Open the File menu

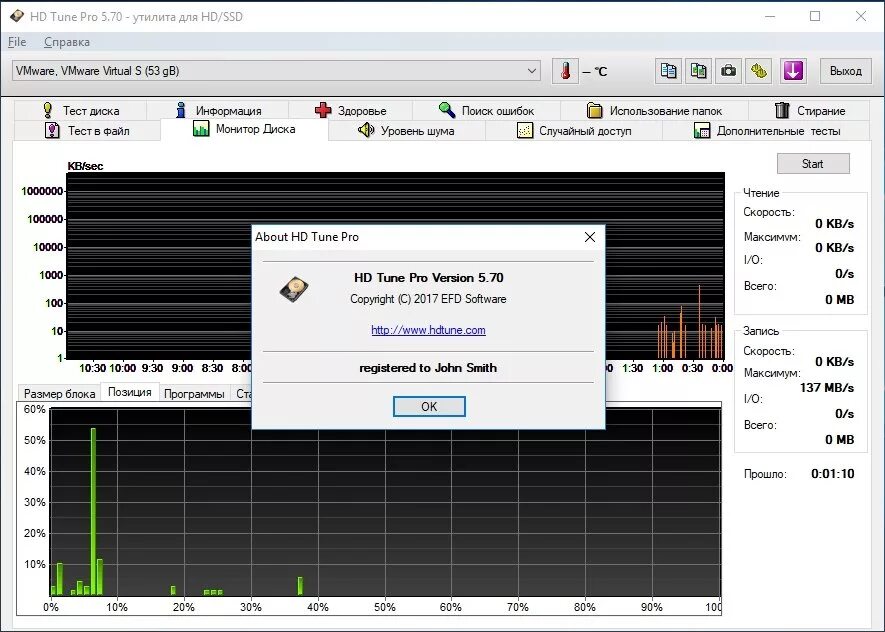[17, 42]
